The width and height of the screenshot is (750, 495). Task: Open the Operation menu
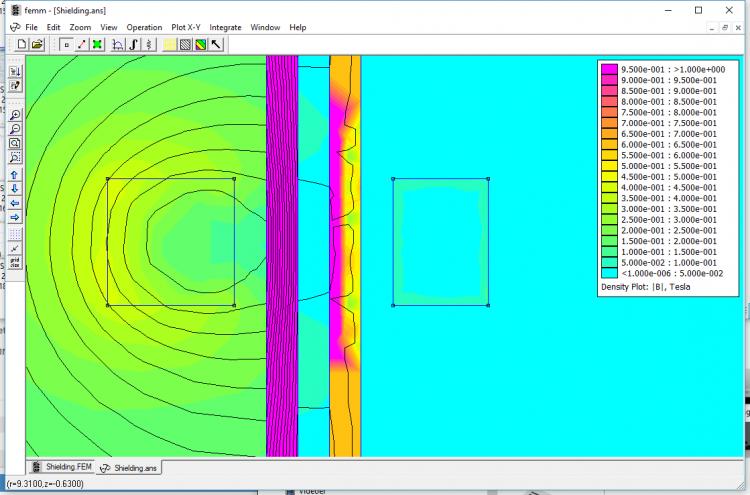point(144,27)
